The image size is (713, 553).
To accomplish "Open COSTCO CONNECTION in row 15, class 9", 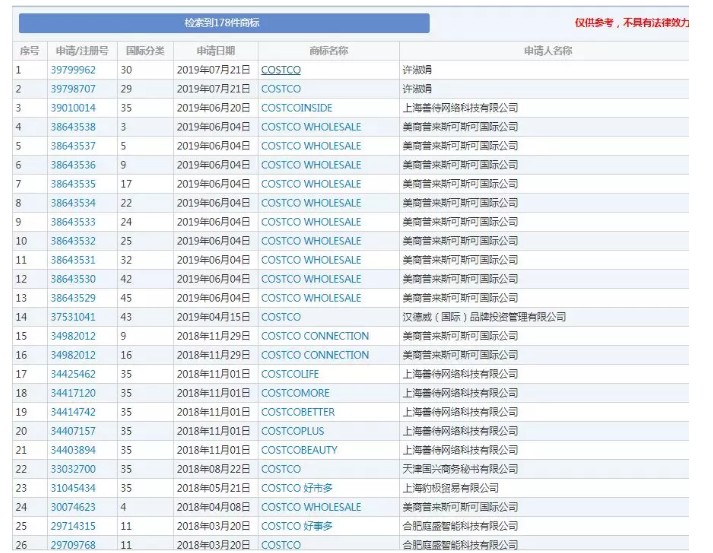I will (315, 336).
